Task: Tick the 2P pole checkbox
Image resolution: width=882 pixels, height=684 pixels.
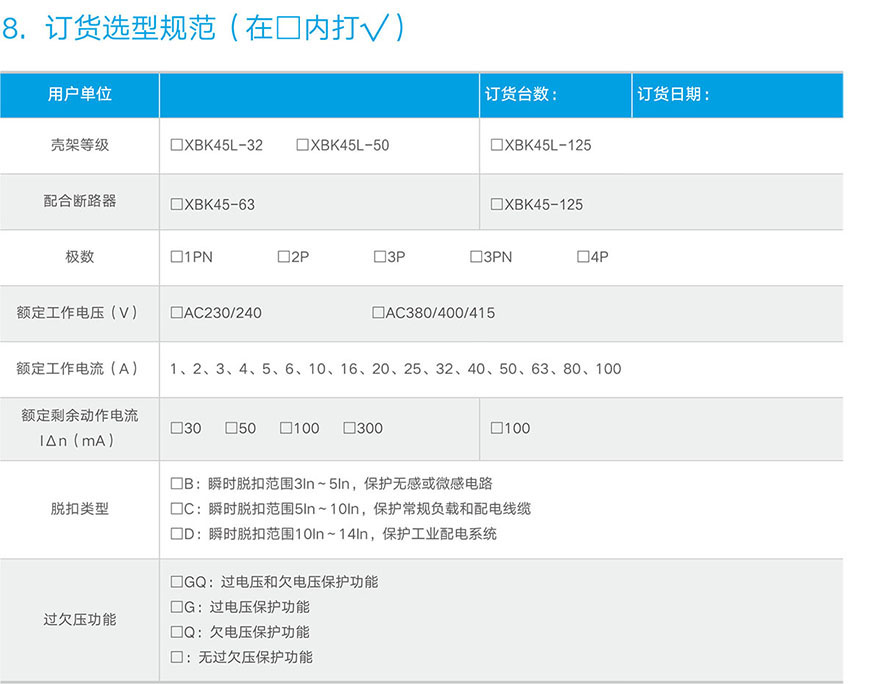Action: coord(284,257)
